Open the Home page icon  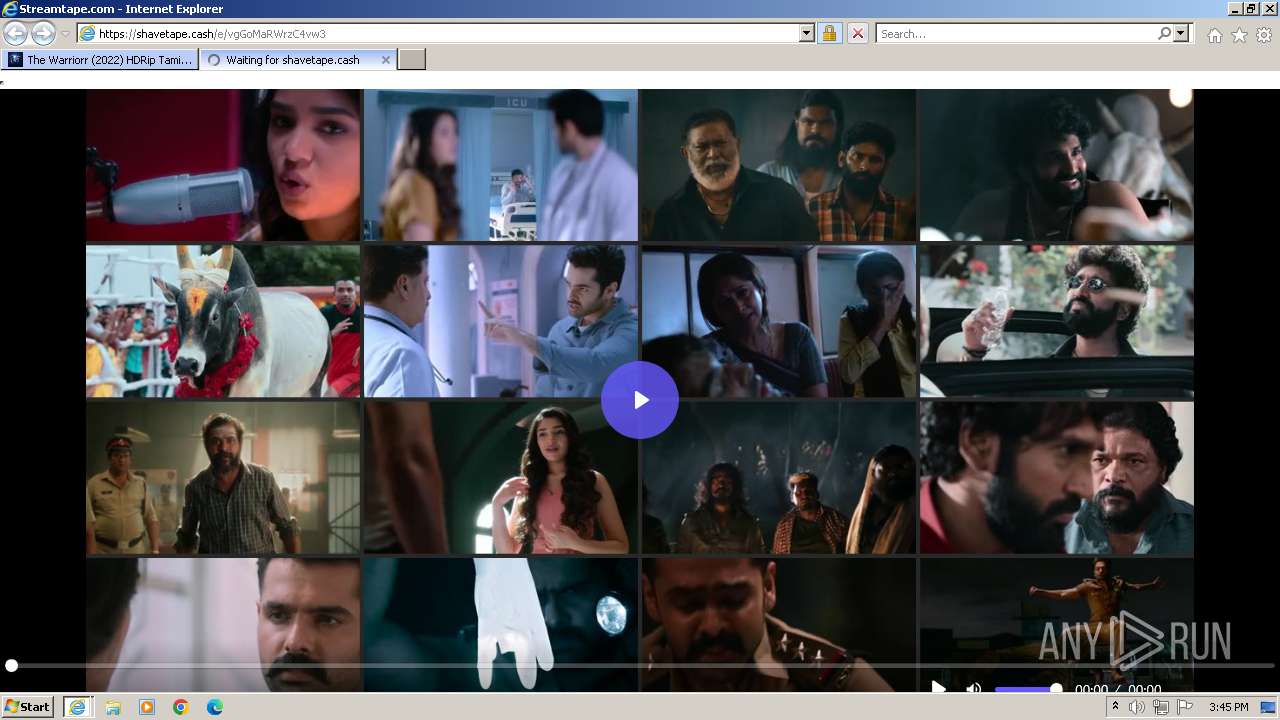coord(1214,35)
